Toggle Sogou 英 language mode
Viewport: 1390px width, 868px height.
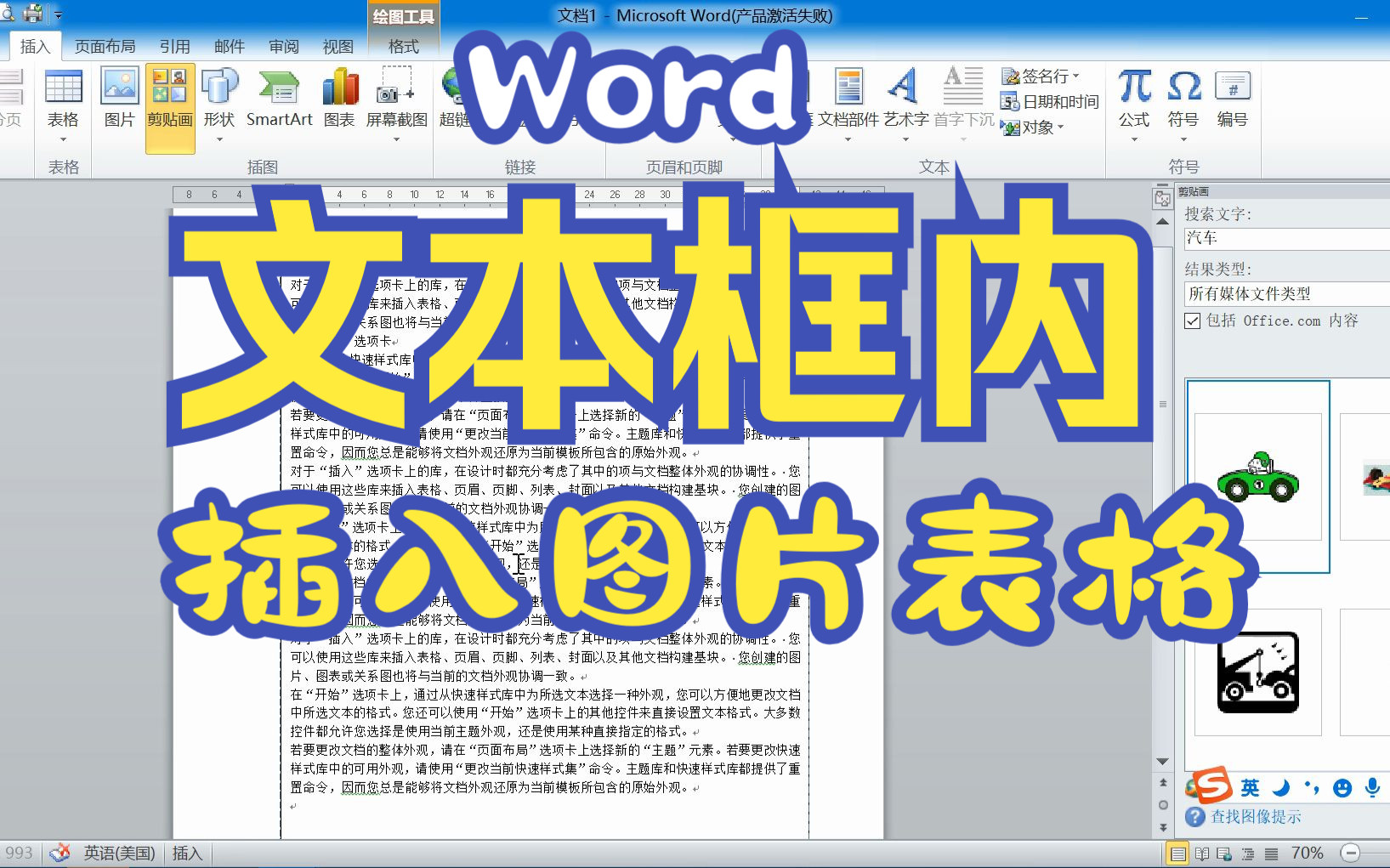(1250, 788)
